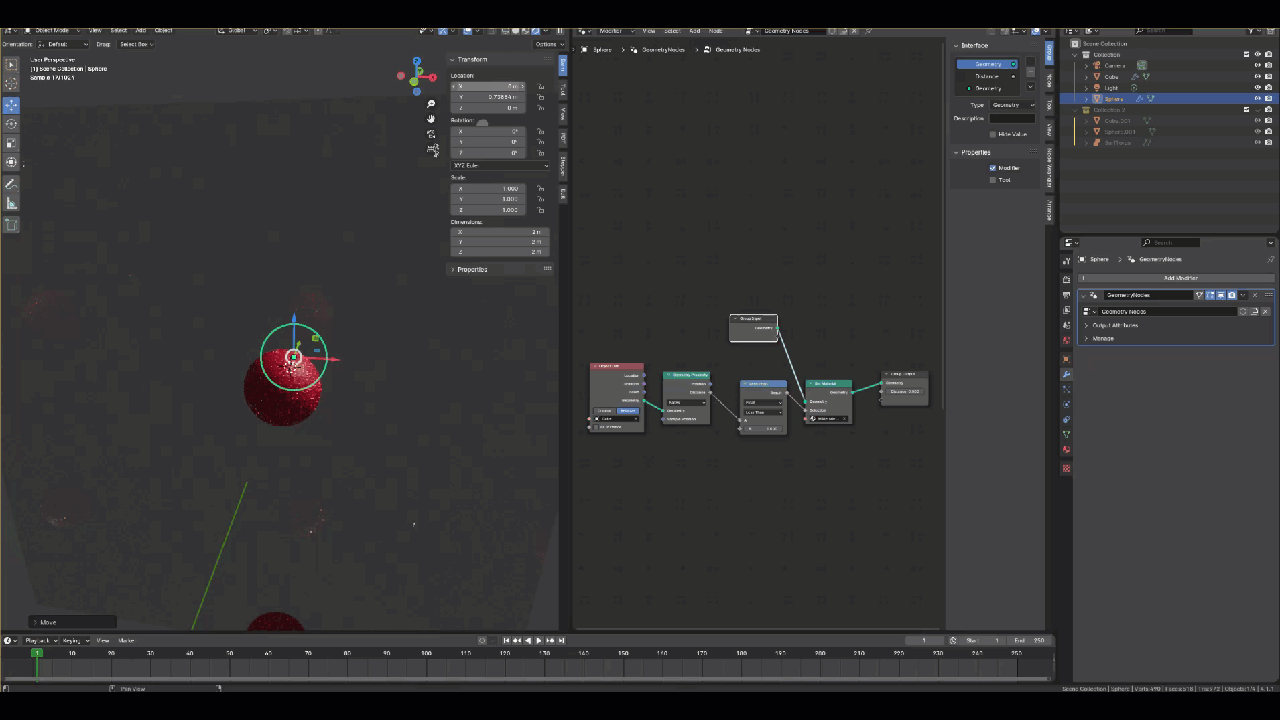Open the Type Geometry dropdown
This screenshot has width=1280, height=720.
(1013, 105)
